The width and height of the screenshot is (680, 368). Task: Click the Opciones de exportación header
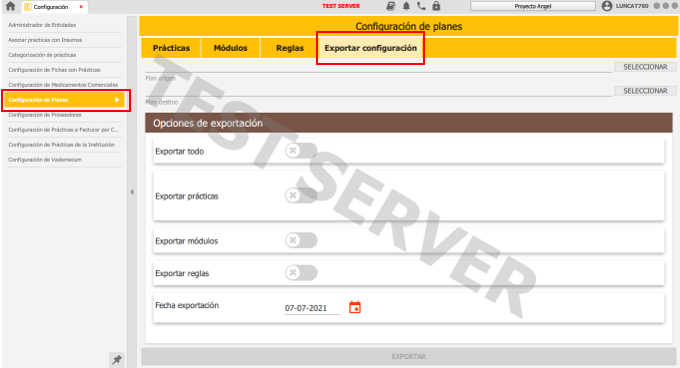[409, 123]
